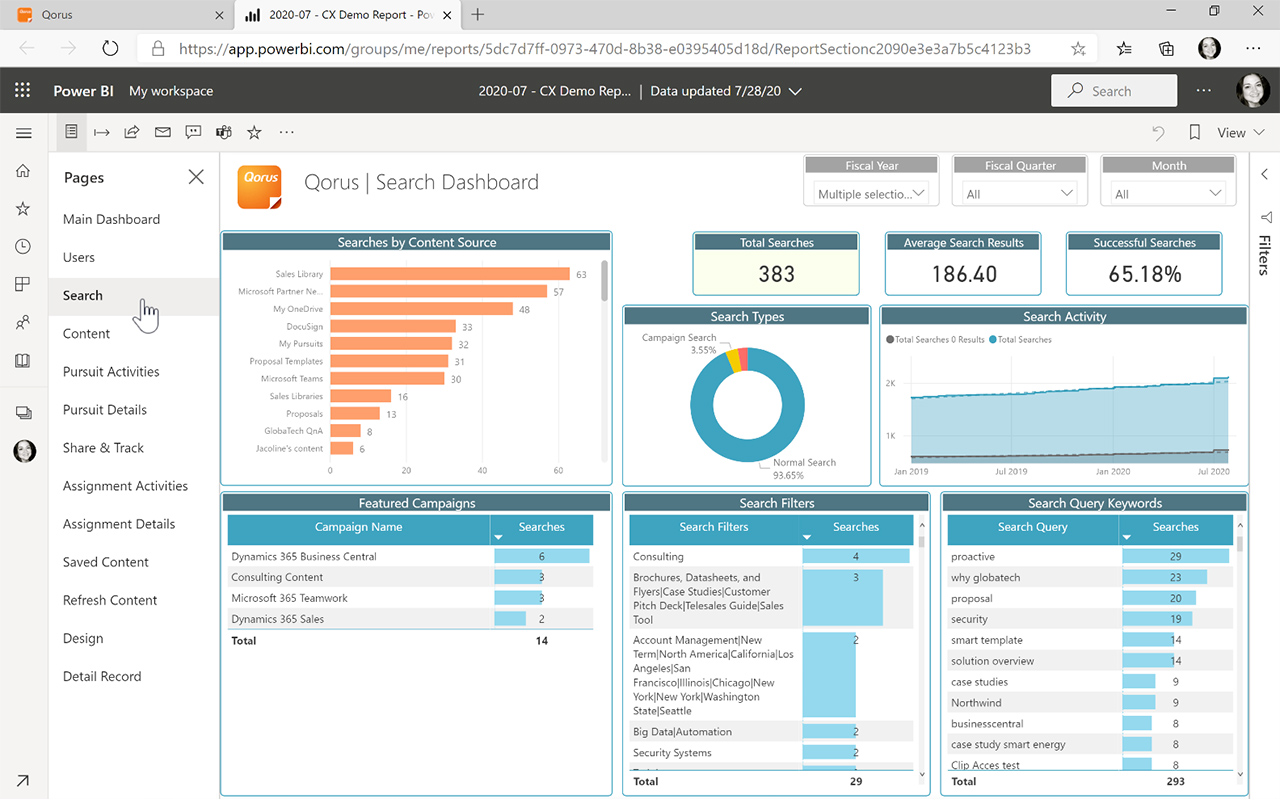Click the My workspace link in header

click(171, 91)
